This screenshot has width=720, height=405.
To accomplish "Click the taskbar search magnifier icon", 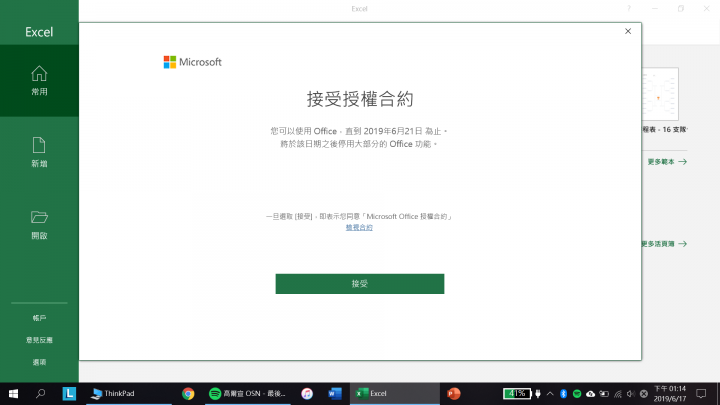I will point(40,394).
